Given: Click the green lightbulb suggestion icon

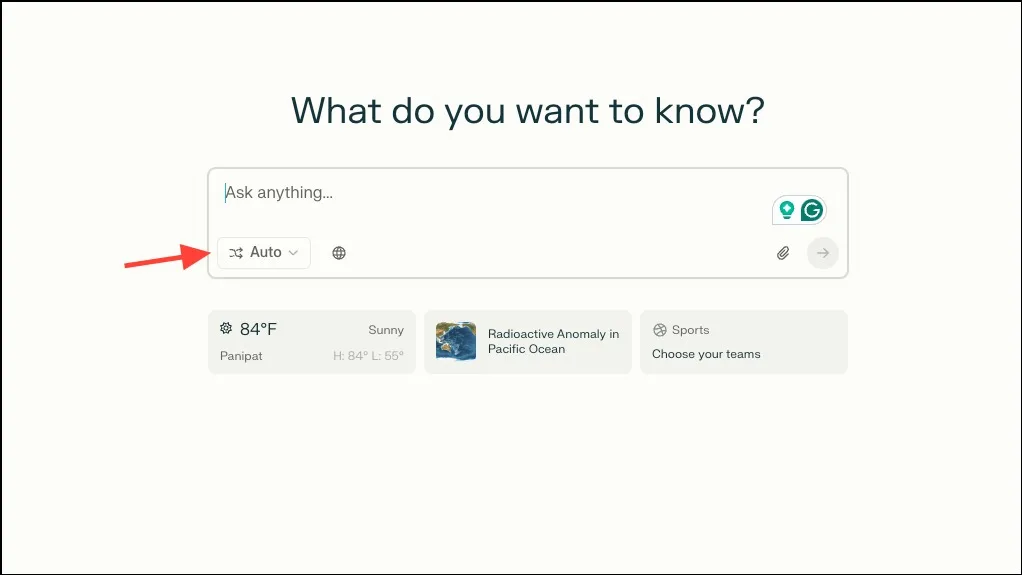Looking at the screenshot, I should tap(787, 210).
